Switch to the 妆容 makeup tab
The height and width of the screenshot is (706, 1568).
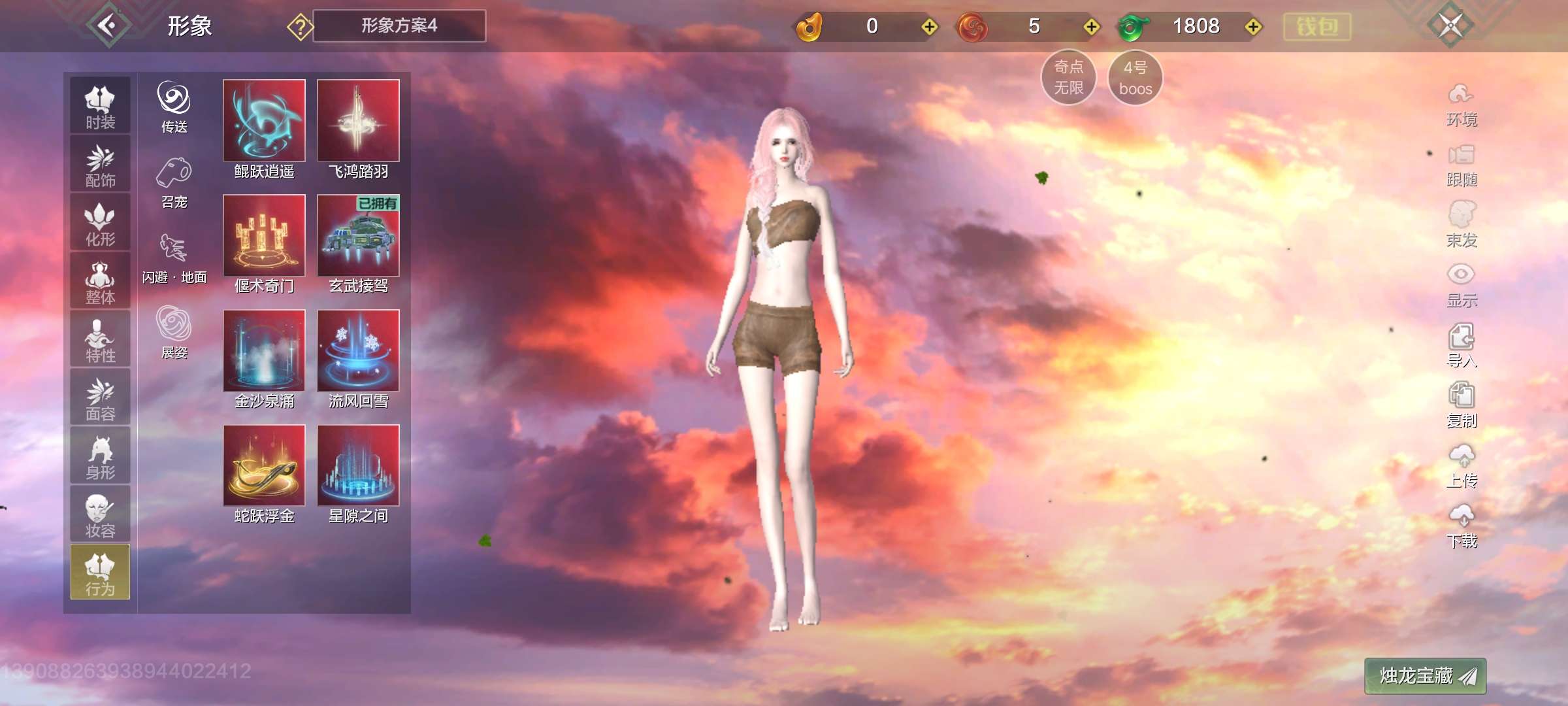point(100,514)
